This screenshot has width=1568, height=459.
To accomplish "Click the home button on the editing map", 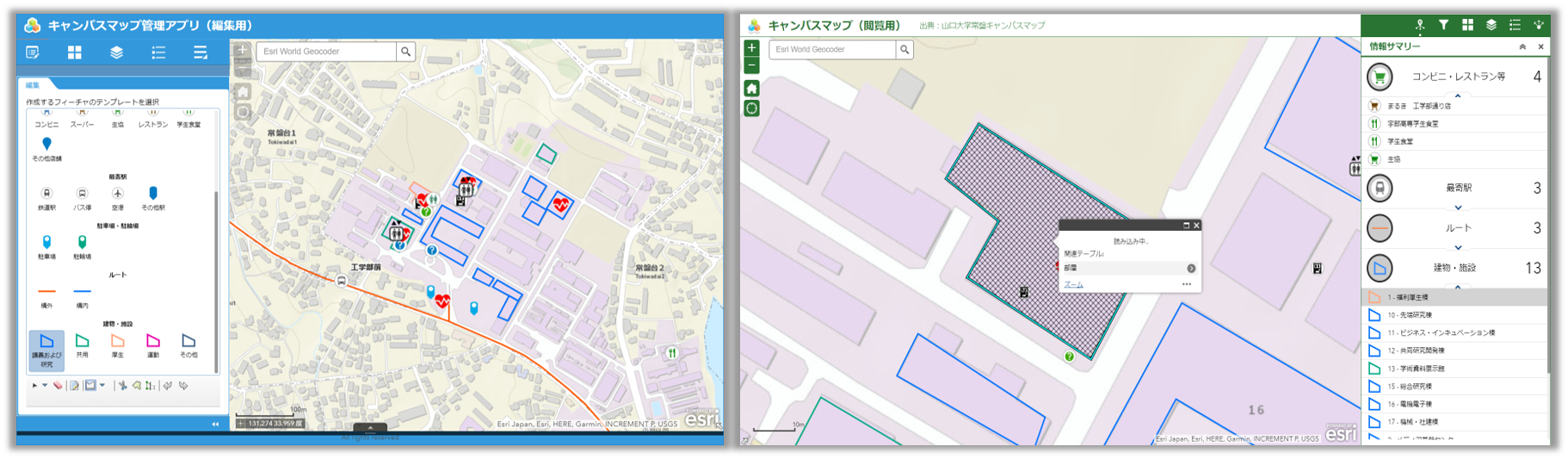I will [243, 92].
